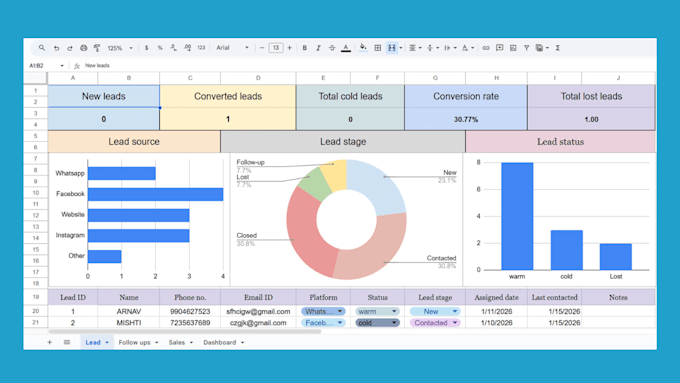Select the MISHTI name cell

click(x=129, y=323)
